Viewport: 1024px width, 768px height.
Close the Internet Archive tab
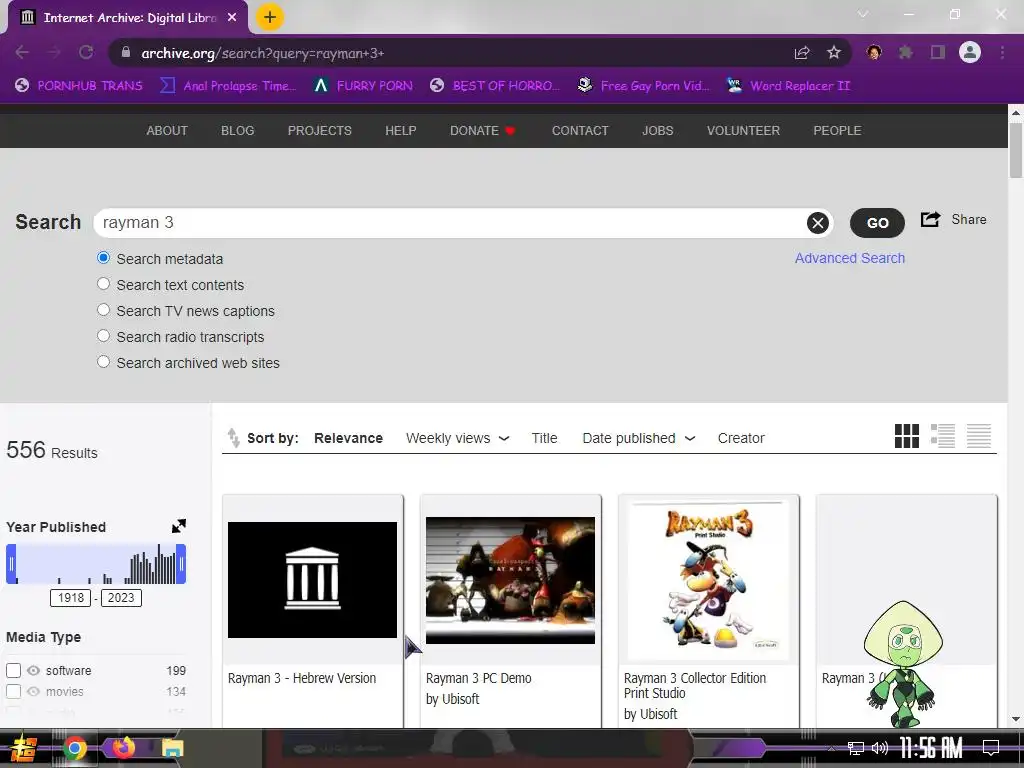pos(232,18)
